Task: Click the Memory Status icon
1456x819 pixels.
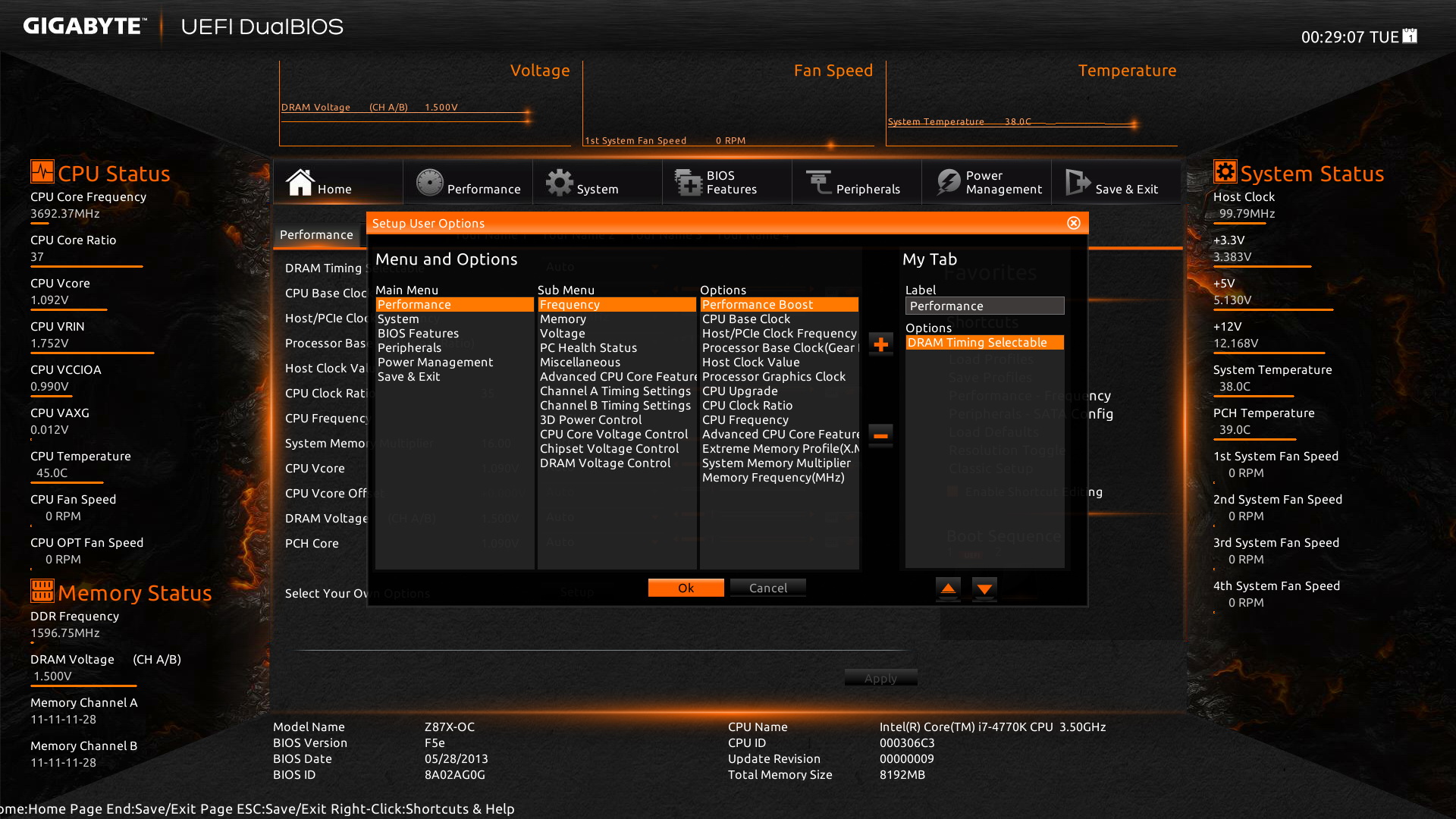Action: 42,590
